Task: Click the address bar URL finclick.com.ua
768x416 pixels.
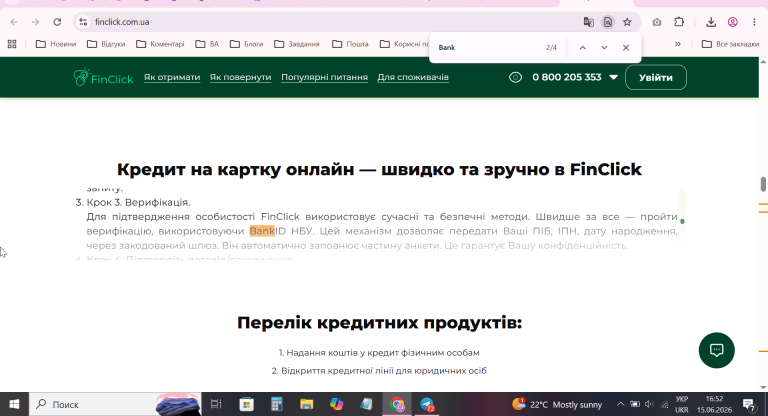Action: click(122, 22)
